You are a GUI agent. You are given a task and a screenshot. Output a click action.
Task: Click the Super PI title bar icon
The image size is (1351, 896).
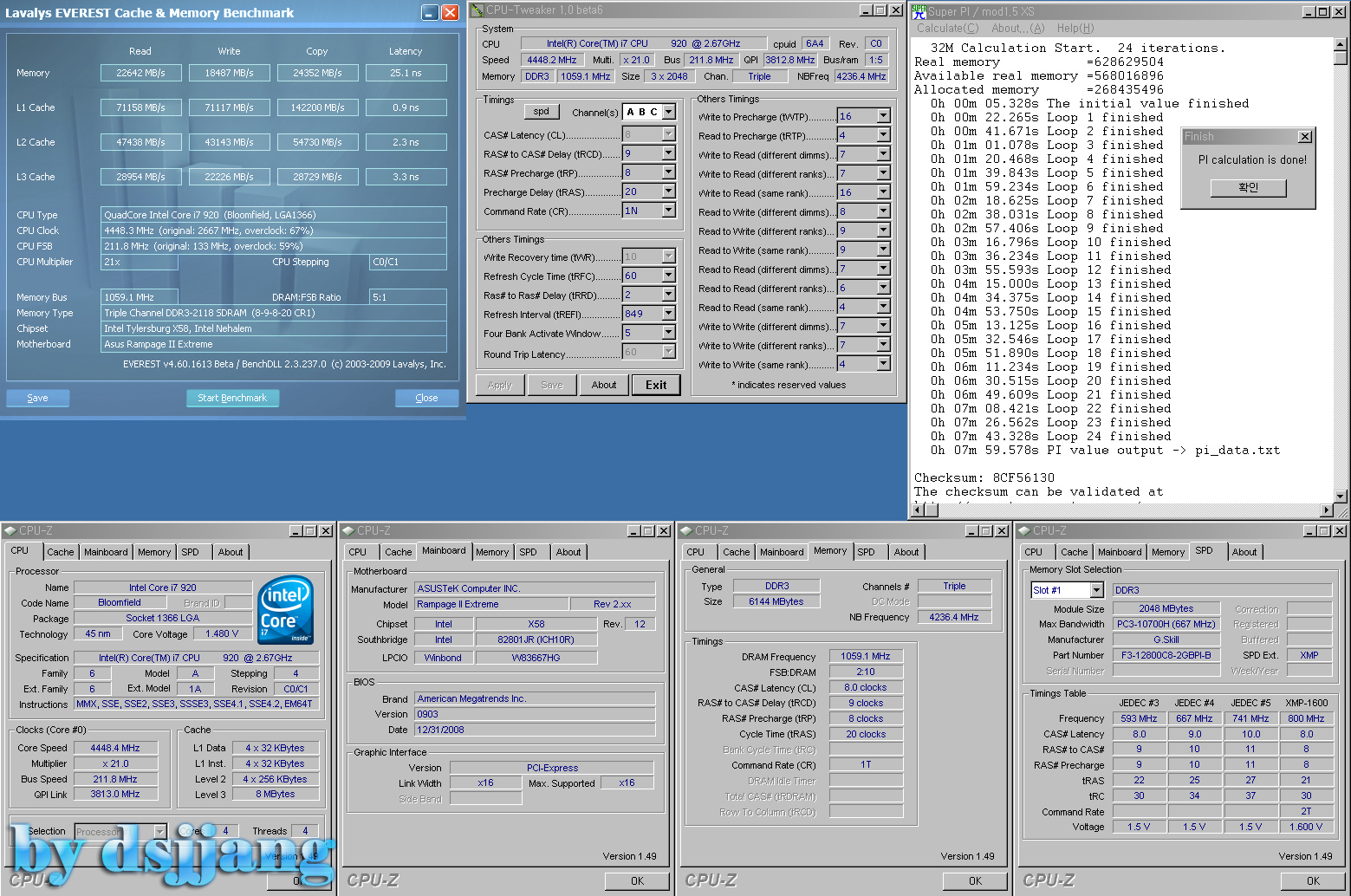(x=919, y=11)
